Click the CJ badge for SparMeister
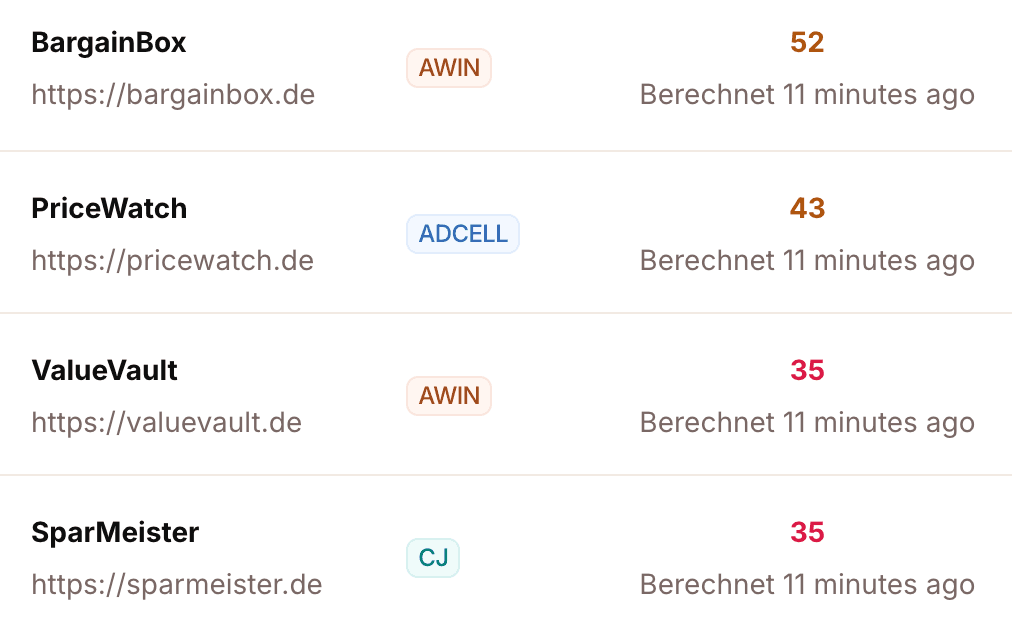The width and height of the screenshot is (1012, 632). [432, 558]
